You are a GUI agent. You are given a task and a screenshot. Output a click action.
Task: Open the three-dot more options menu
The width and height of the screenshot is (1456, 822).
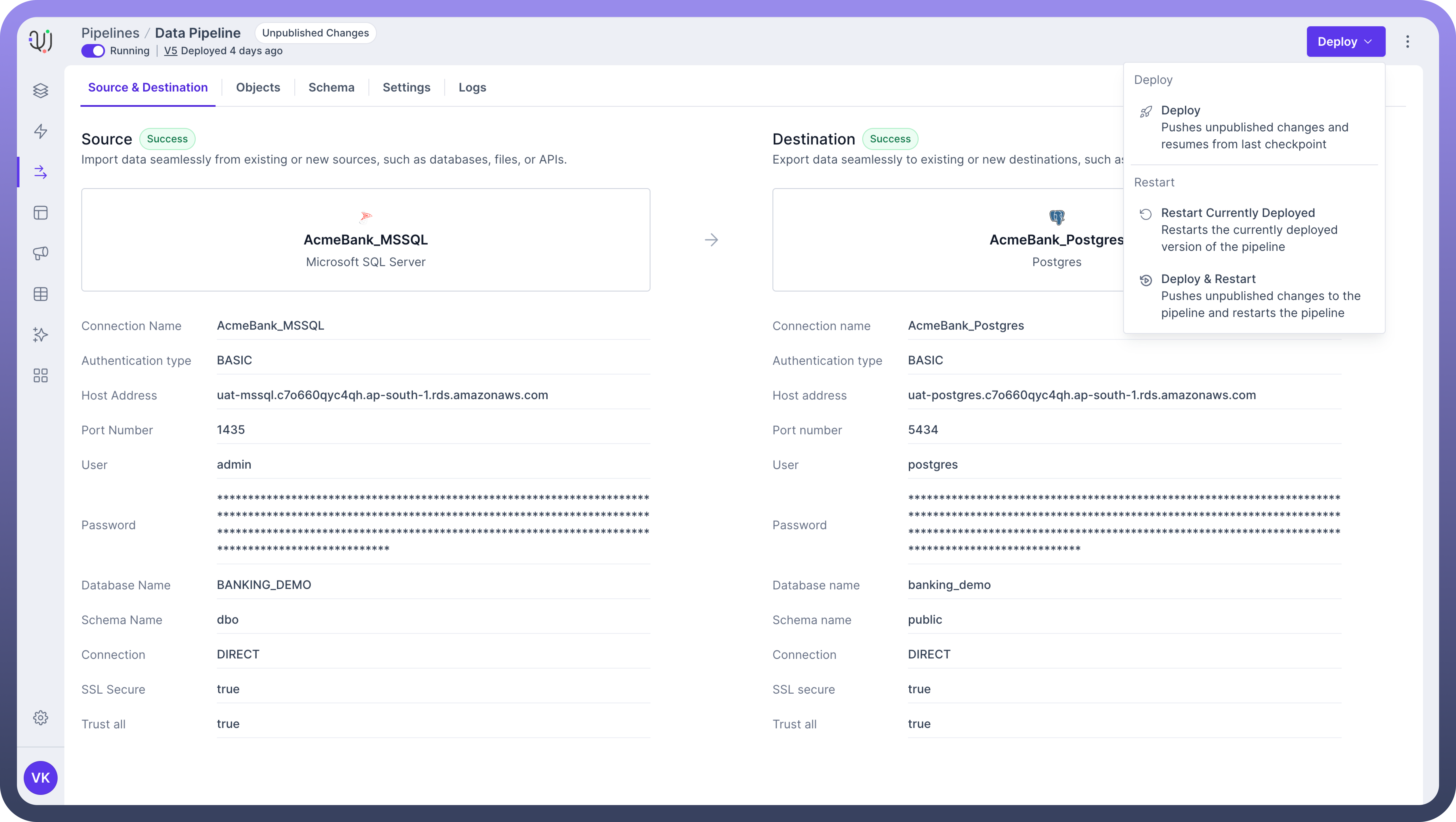[x=1407, y=42]
